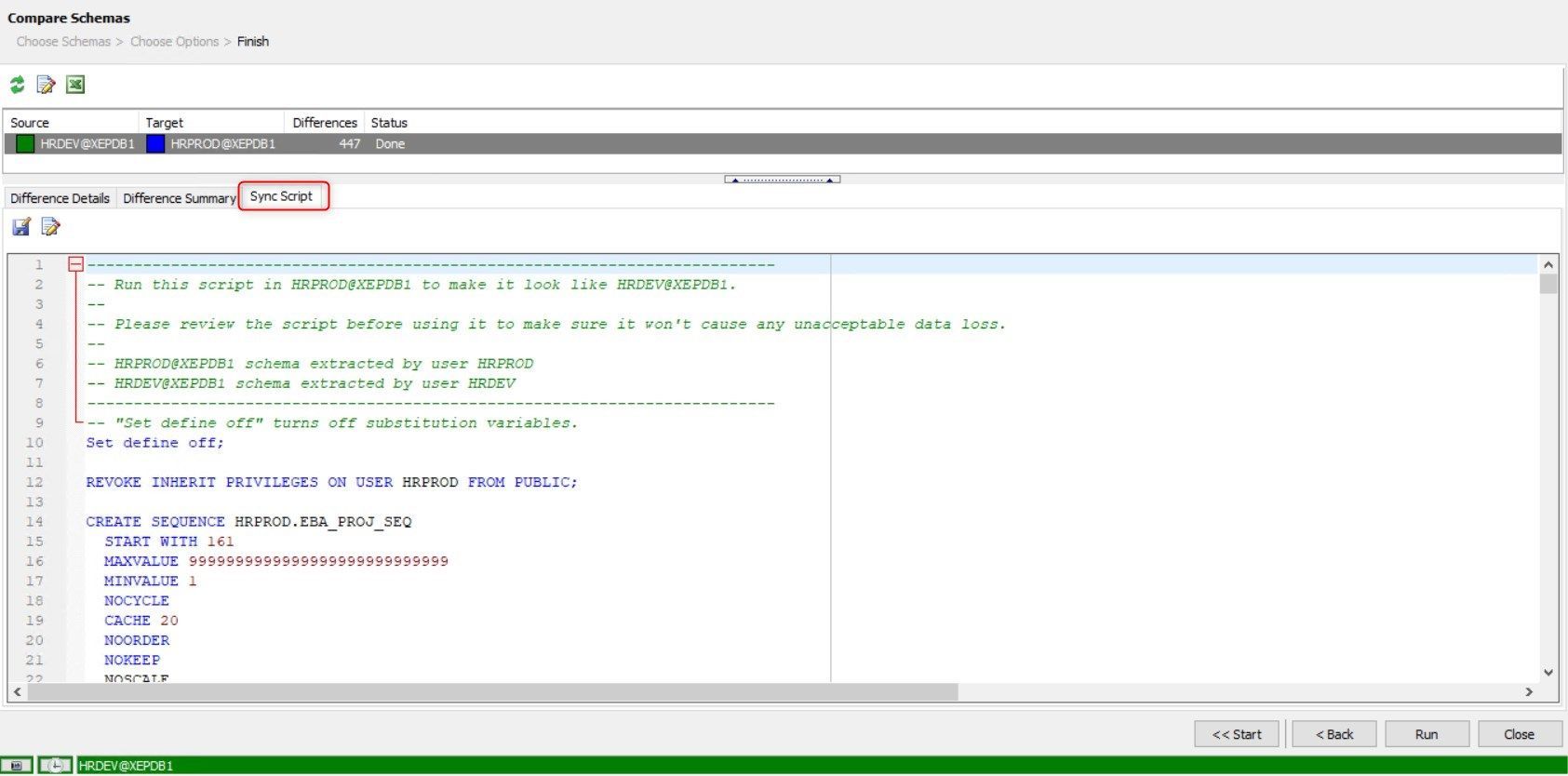
Task: Click the REVOKE INHERIT PRIVILEGES statement line
Action: [x=331, y=482]
